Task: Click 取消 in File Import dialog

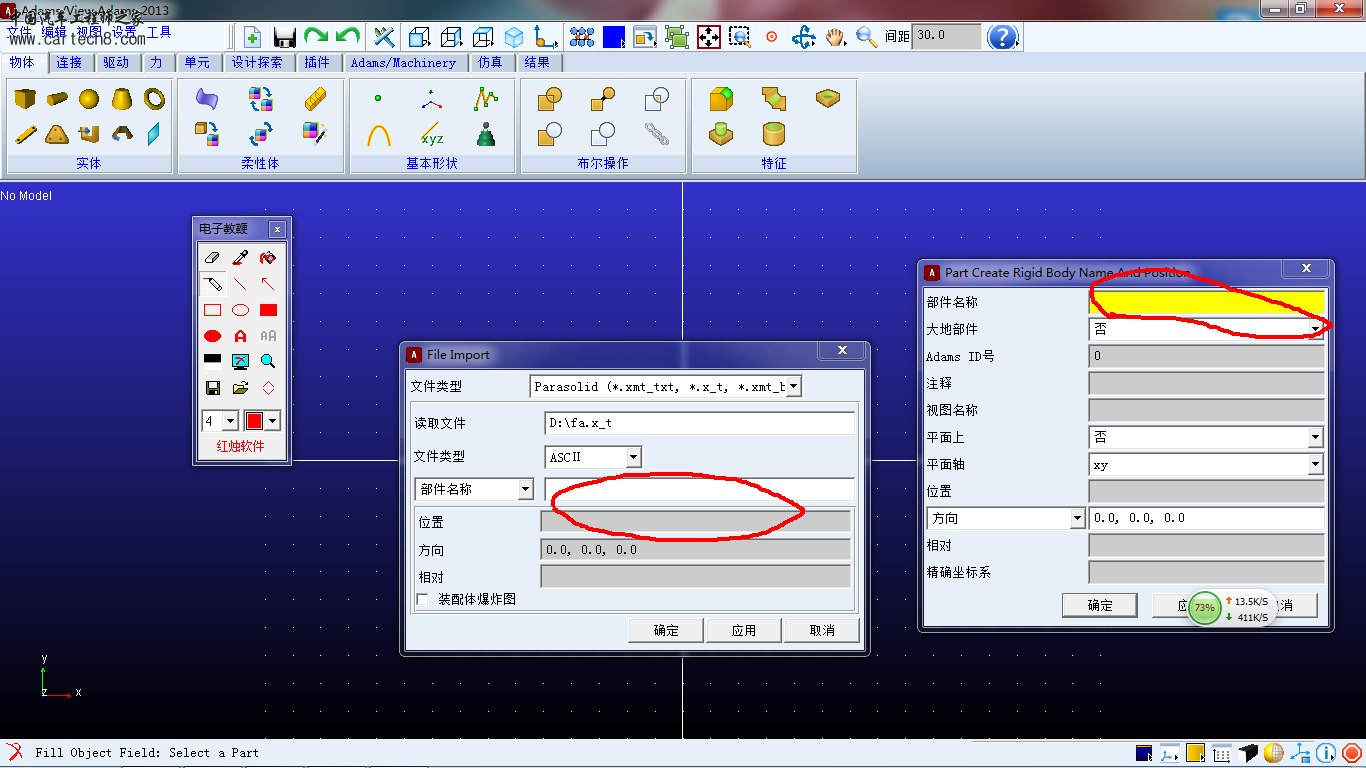Action: tap(822, 630)
